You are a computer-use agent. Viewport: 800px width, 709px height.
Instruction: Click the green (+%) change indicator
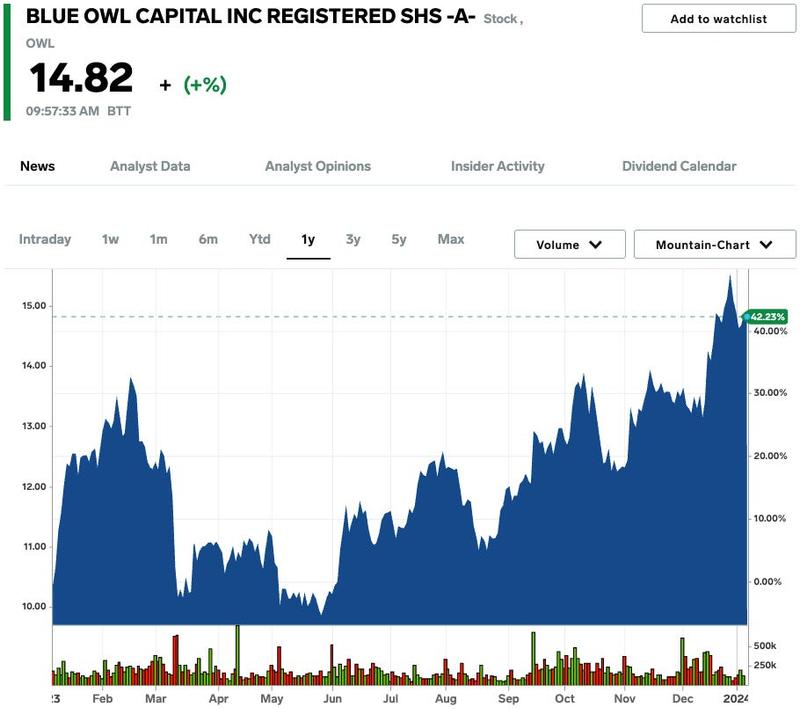click(205, 85)
